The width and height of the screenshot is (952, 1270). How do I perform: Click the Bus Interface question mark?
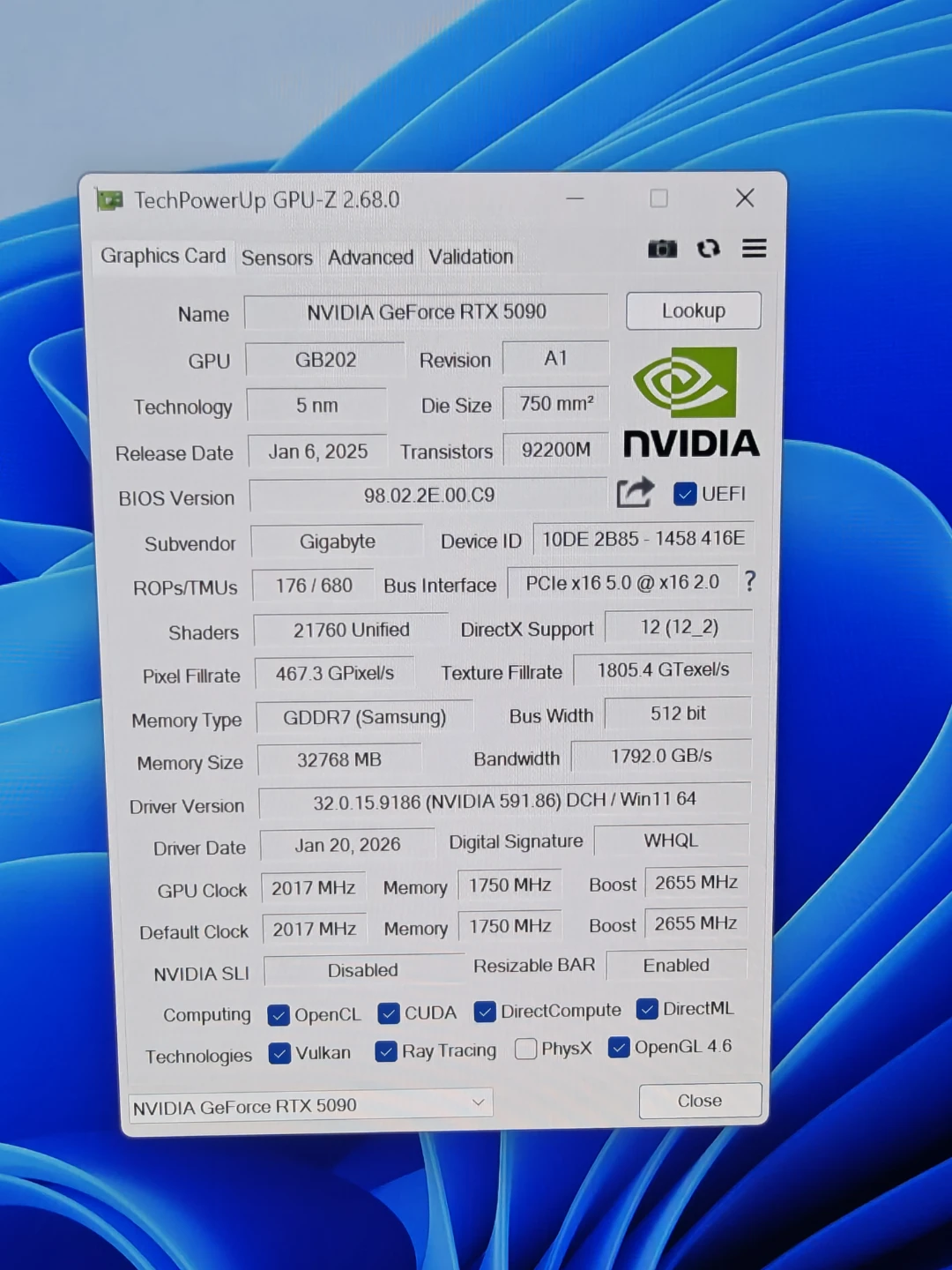pyautogui.click(x=750, y=580)
